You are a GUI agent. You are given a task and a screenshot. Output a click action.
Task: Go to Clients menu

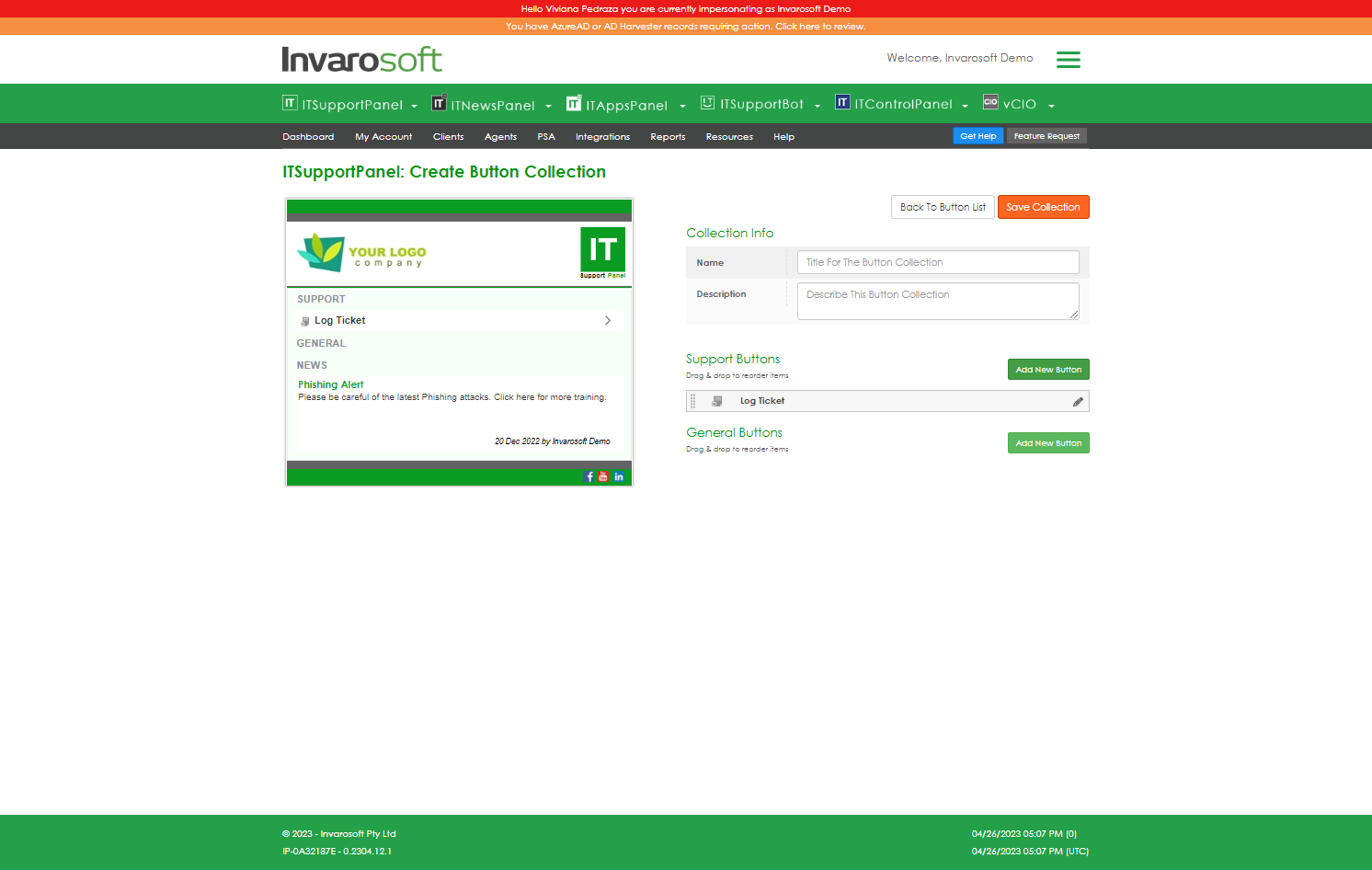[x=449, y=137]
